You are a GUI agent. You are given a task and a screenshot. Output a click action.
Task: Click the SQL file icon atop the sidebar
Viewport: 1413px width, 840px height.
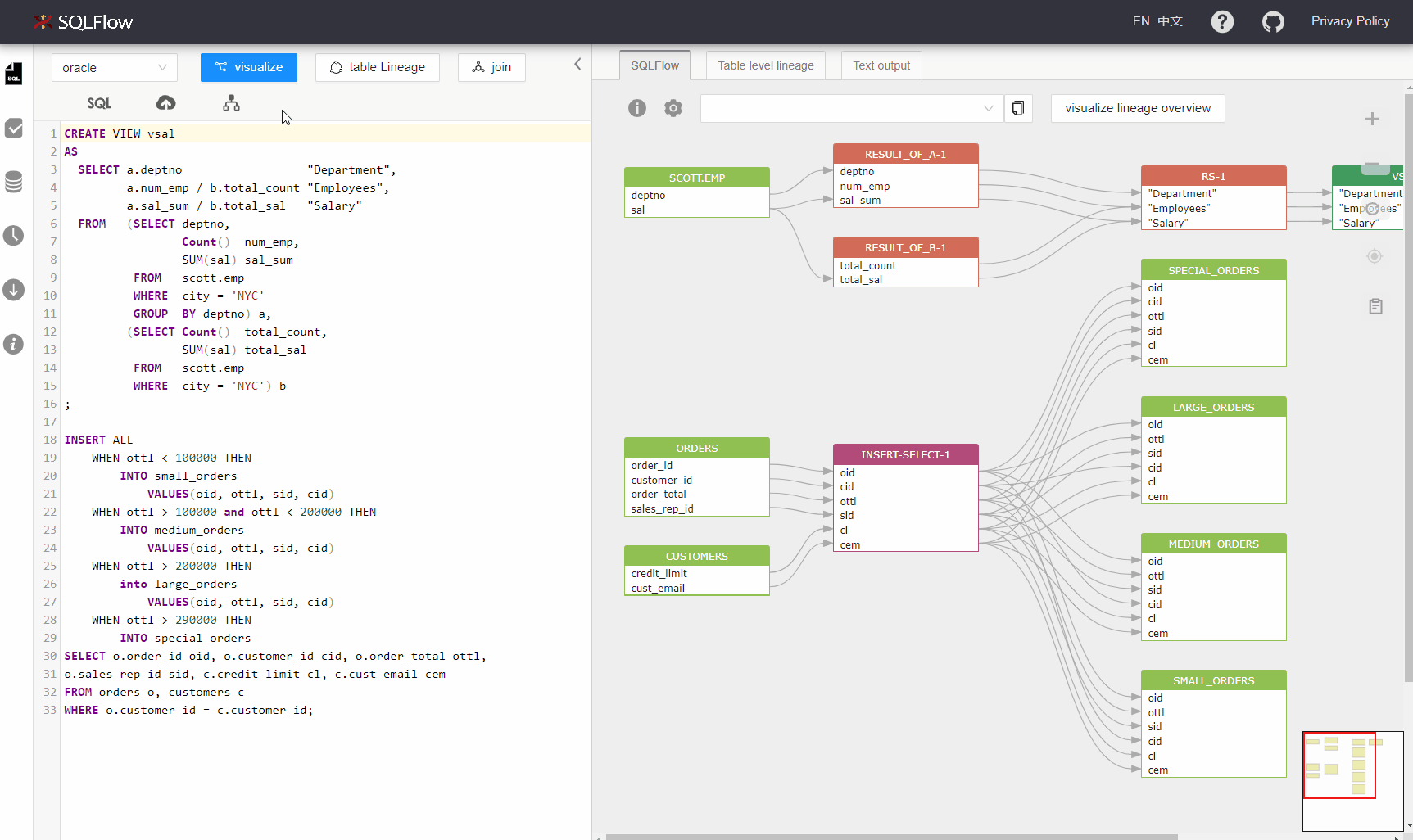point(13,74)
